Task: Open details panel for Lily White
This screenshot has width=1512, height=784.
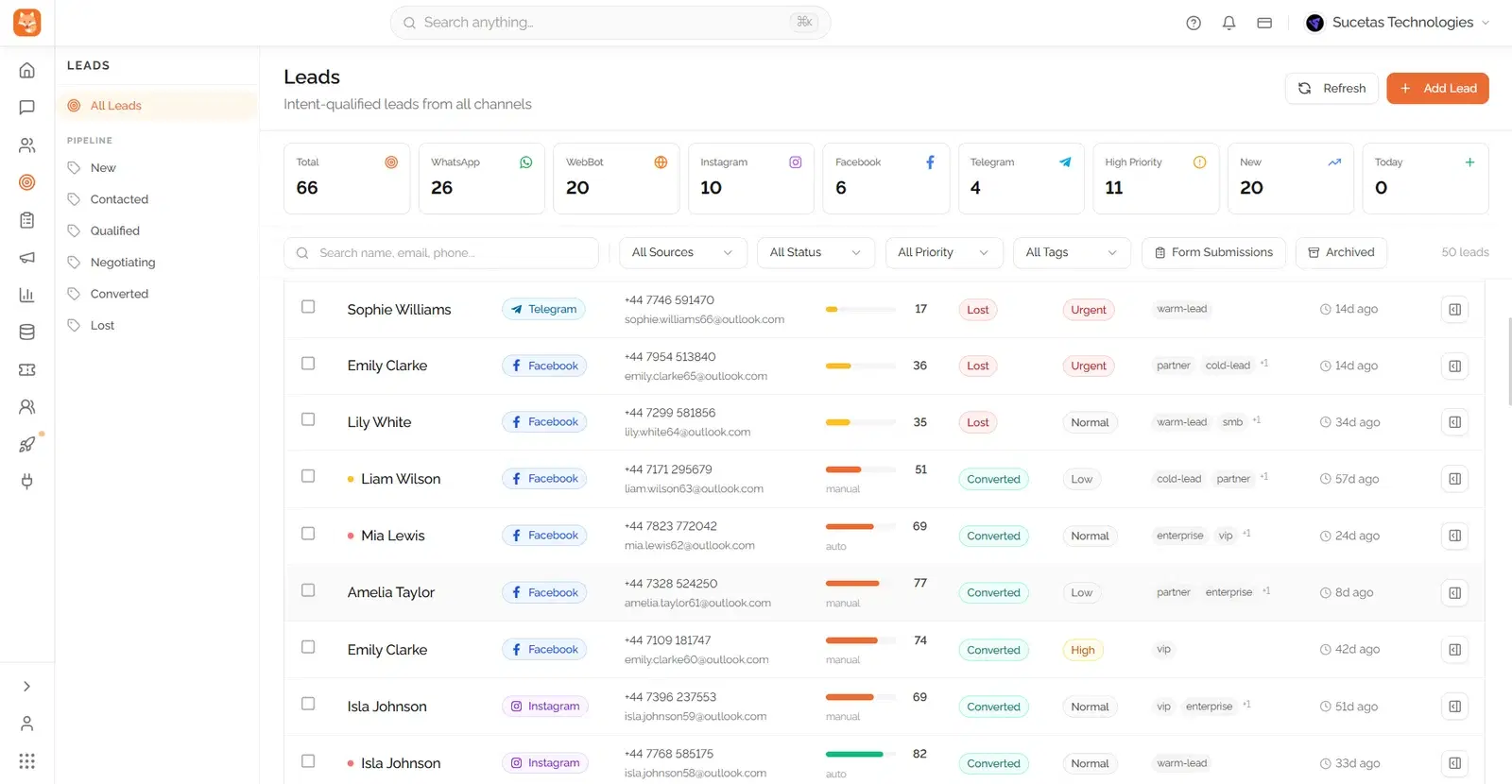Action: coord(1455,422)
